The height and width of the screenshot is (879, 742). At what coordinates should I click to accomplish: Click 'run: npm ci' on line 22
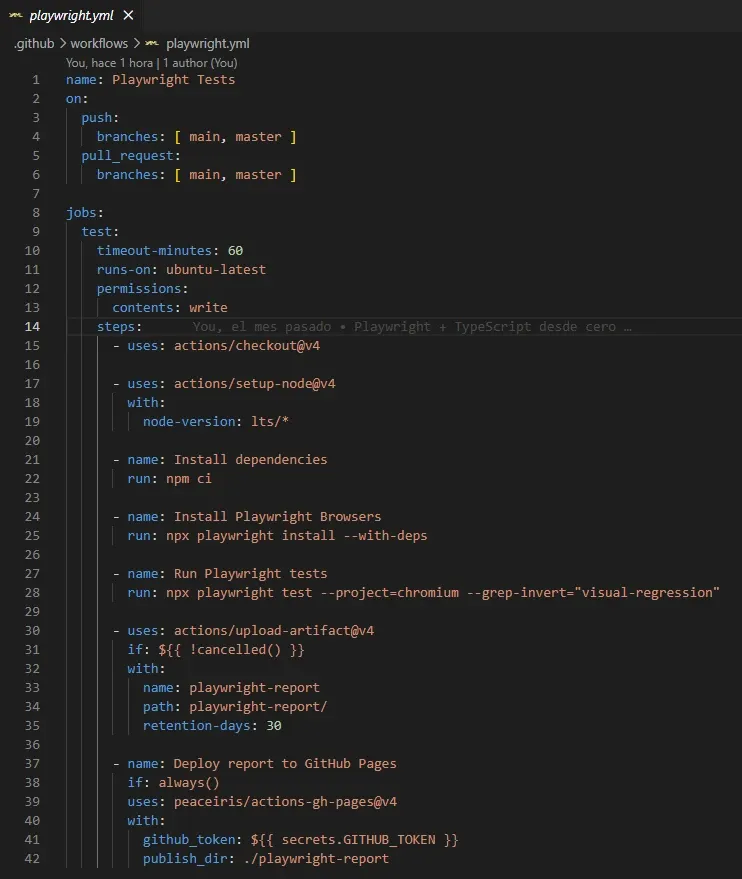pyautogui.click(x=169, y=479)
